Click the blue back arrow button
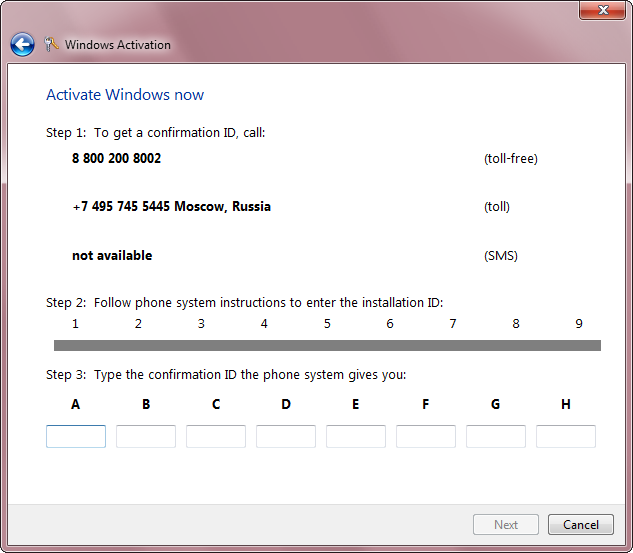 (22, 44)
